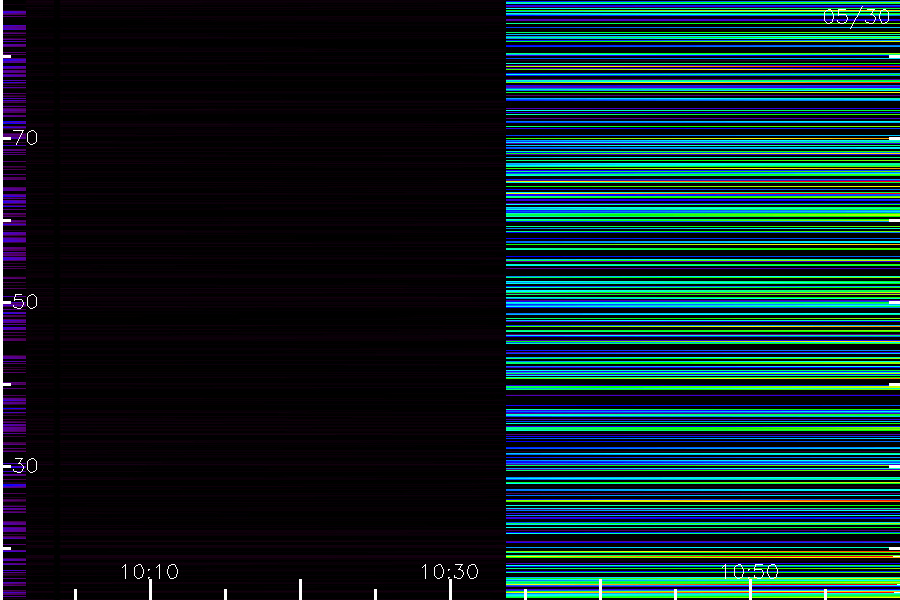Click the 30 label on the vertical axis
Image resolution: width=900 pixels, height=600 pixels.
click(x=26, y=466)
